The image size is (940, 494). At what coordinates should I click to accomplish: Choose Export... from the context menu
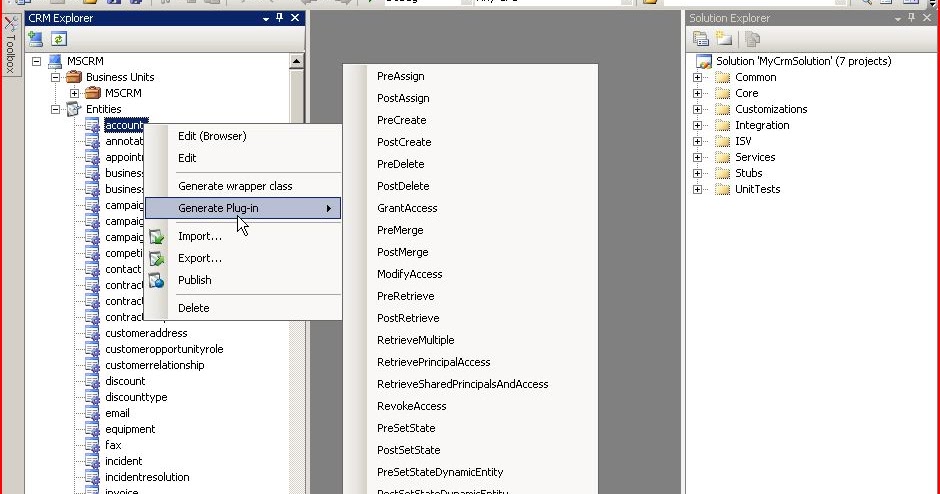pos(243,258)
